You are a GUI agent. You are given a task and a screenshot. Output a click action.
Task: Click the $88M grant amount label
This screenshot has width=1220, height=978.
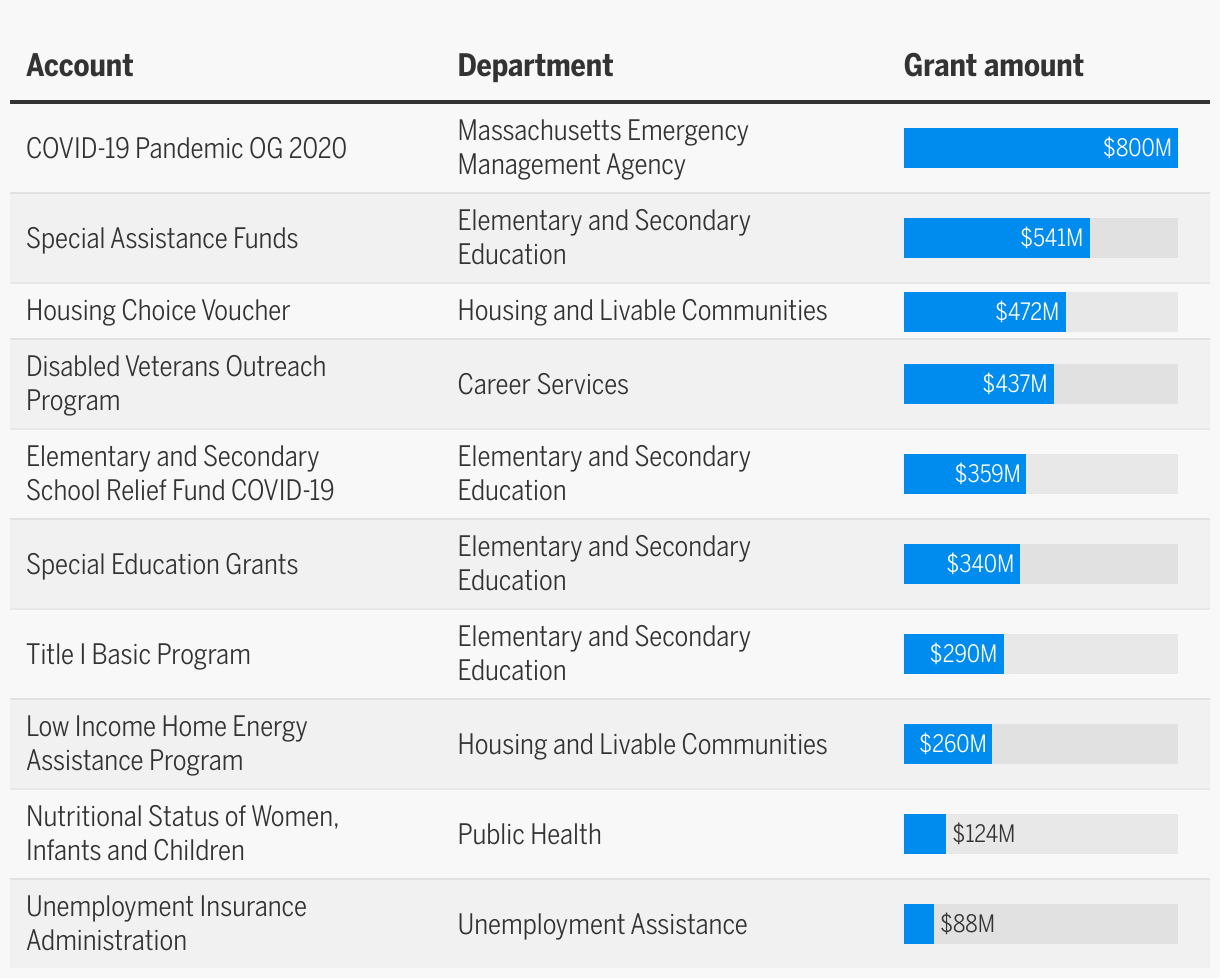click(967, 924)
